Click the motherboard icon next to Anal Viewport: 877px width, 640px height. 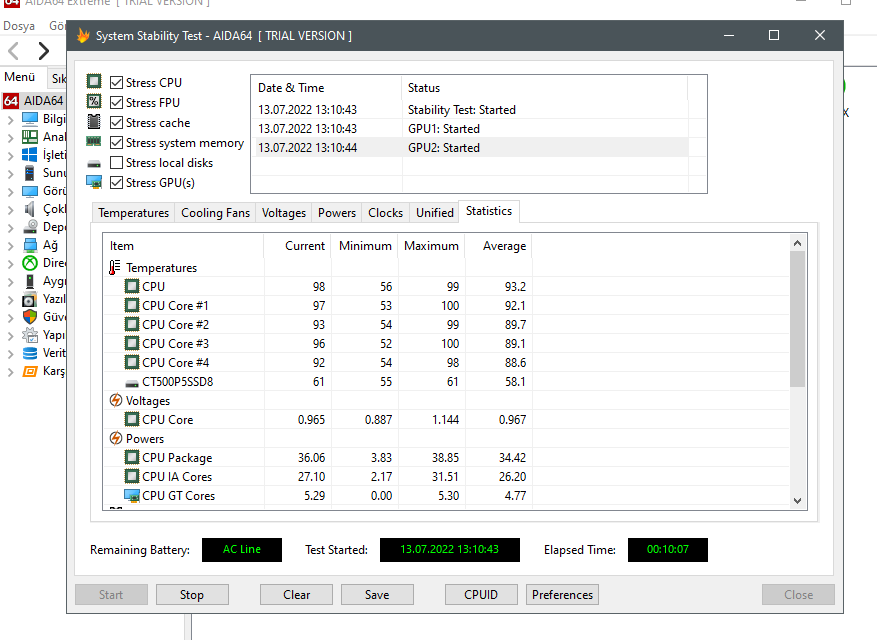(x=30, y=137)
